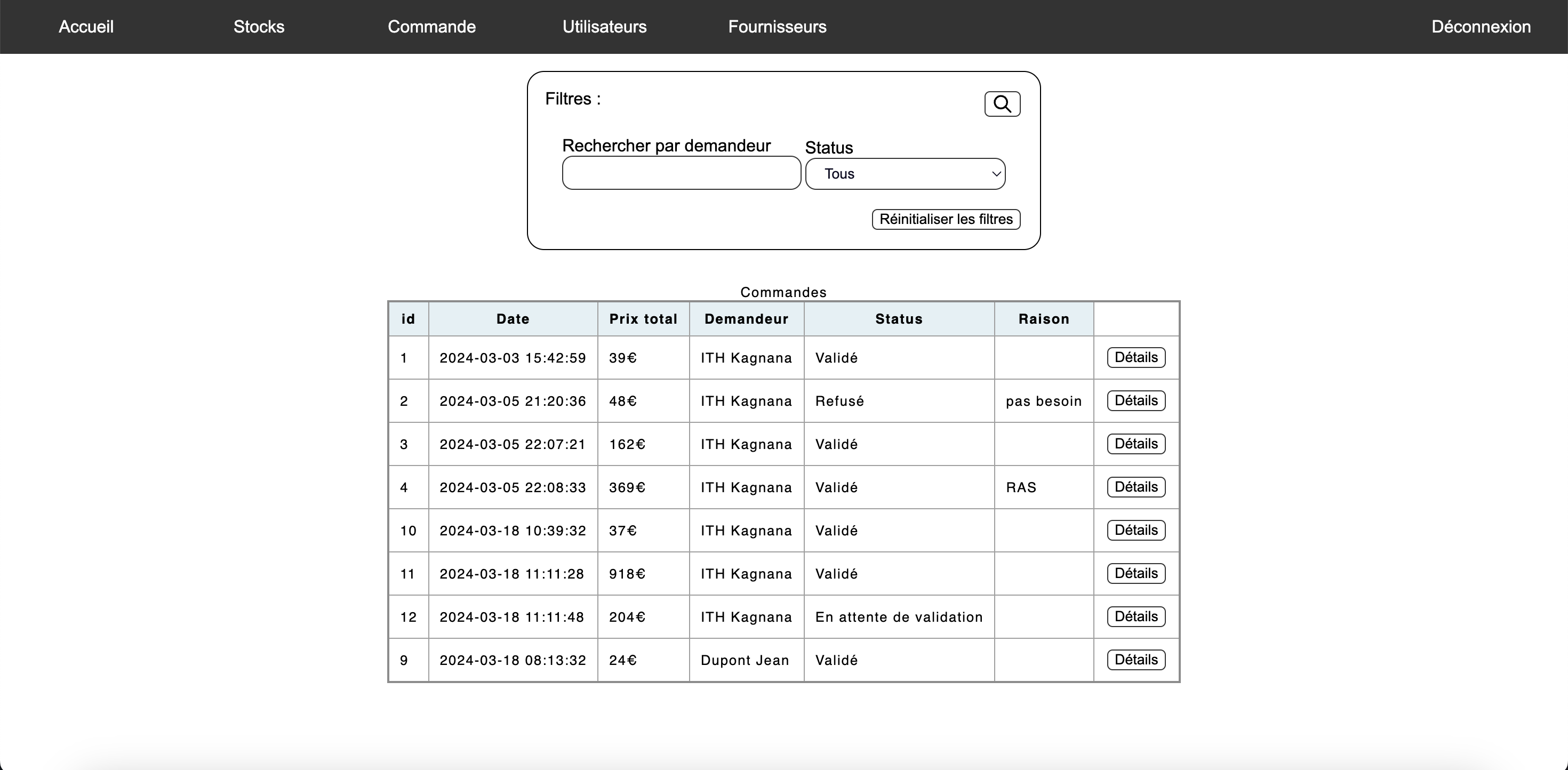Viewport: 1568px width, 770px height.
Task: Go to the Utilisateurs page
Action: pyautogui.click(x=604, y=27)
